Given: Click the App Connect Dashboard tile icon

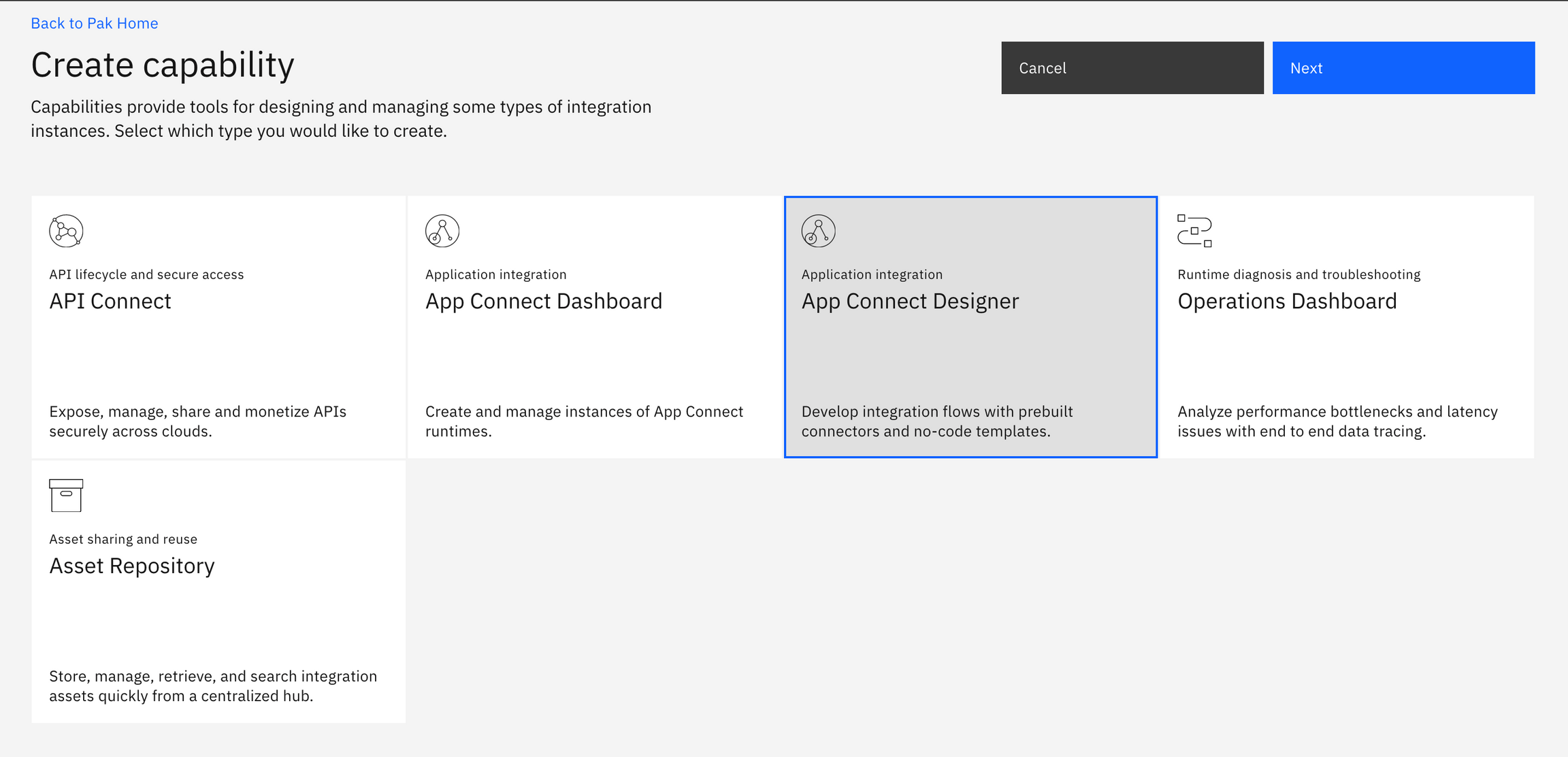Looking at the screenshot, I should [442, 231].
